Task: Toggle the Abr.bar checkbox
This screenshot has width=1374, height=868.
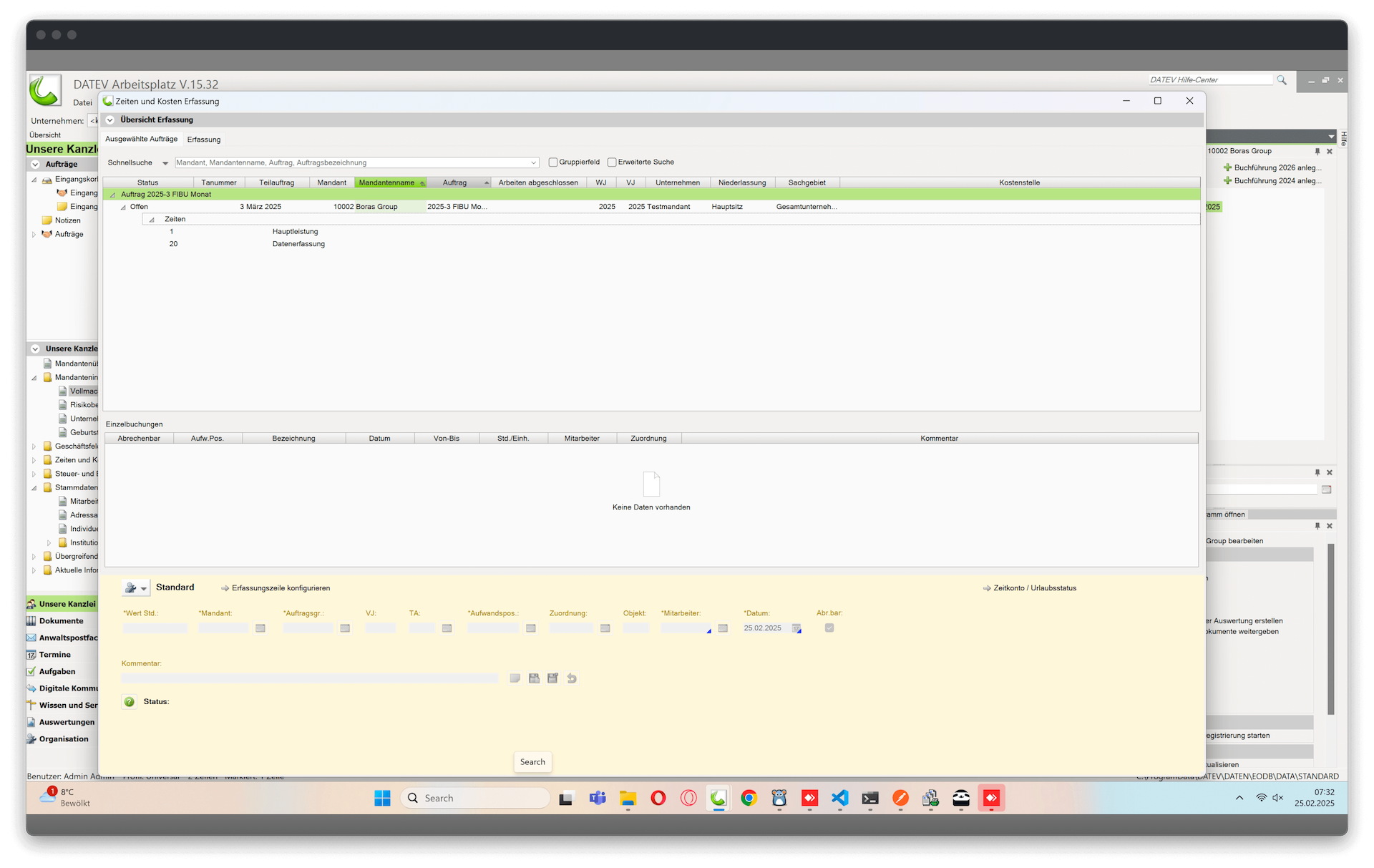Action: pos(829,628)
